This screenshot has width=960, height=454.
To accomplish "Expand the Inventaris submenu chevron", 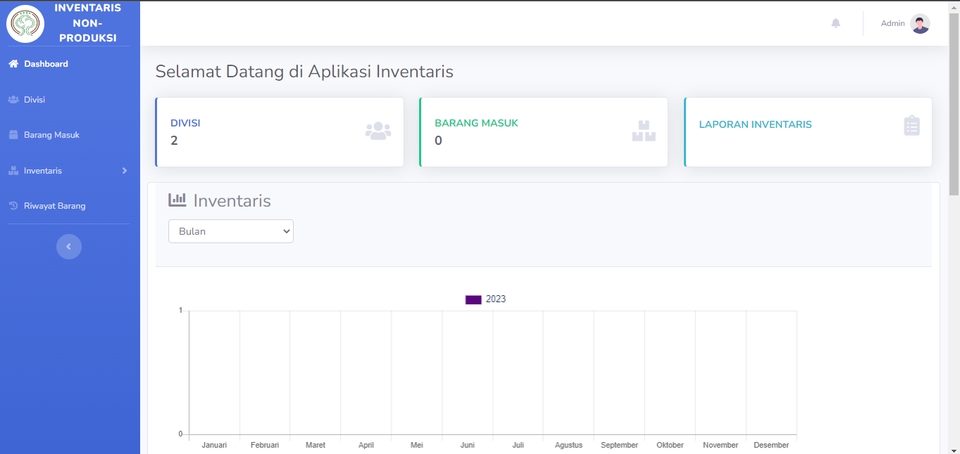I will [124, 171].
